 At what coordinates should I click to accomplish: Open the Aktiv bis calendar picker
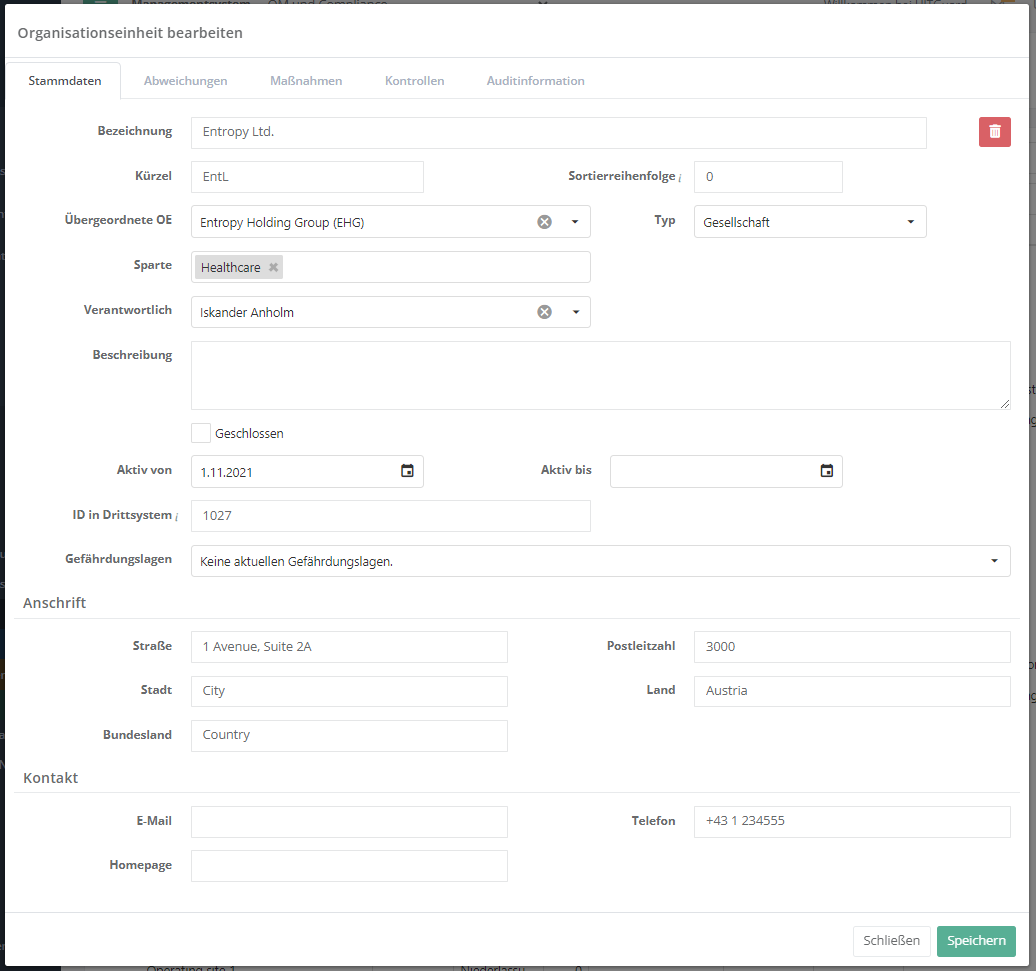coord(826,471)
